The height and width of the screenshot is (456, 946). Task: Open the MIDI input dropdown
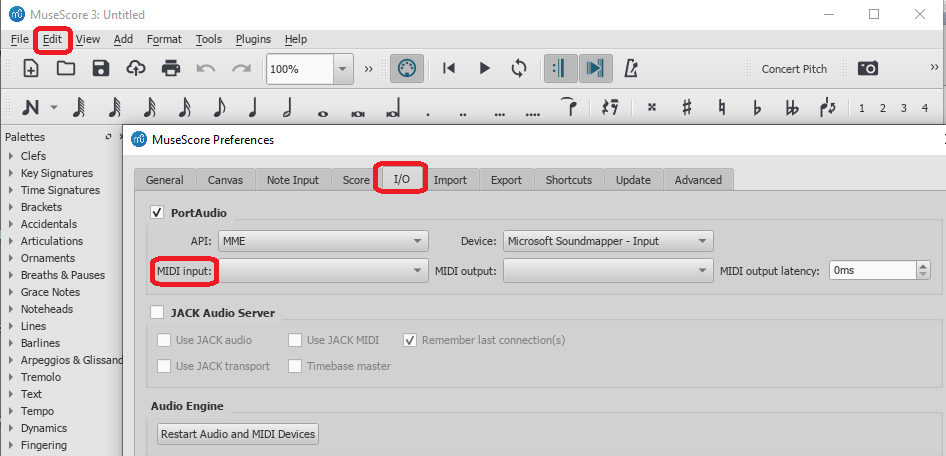click(323, 270)
